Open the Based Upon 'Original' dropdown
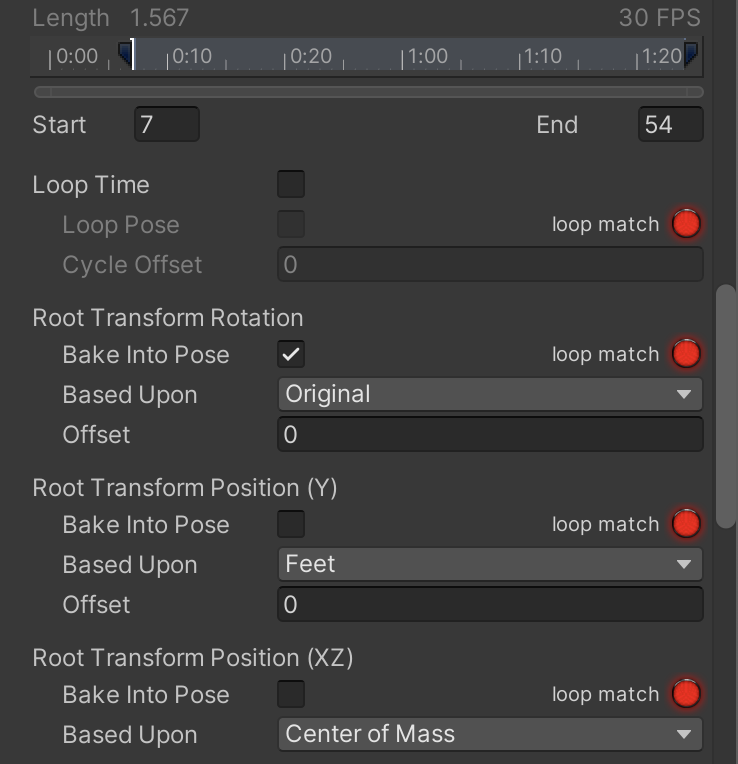Screen dimensions: 738x764 pos(489,394)
